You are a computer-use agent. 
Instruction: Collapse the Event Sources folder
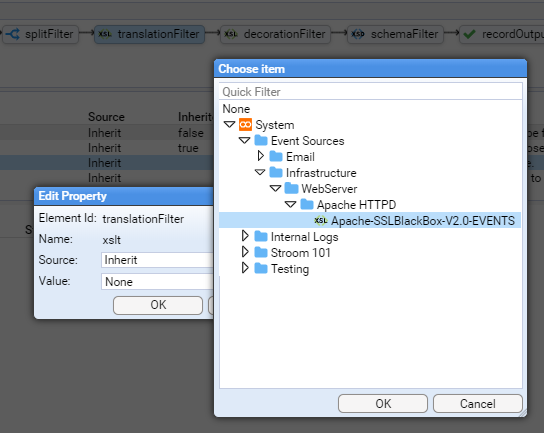click(x=245, y=140)
